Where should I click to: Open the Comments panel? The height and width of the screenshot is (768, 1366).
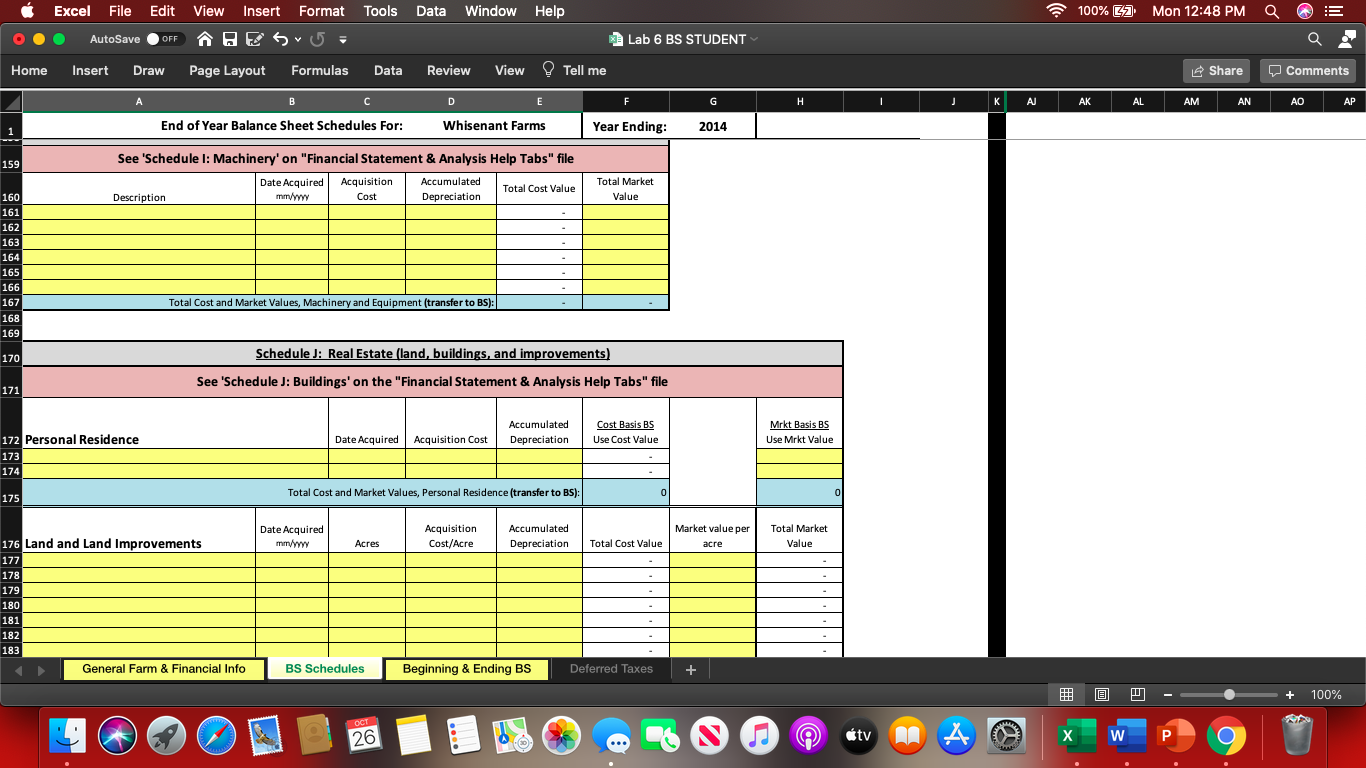tap(1308, 70)
